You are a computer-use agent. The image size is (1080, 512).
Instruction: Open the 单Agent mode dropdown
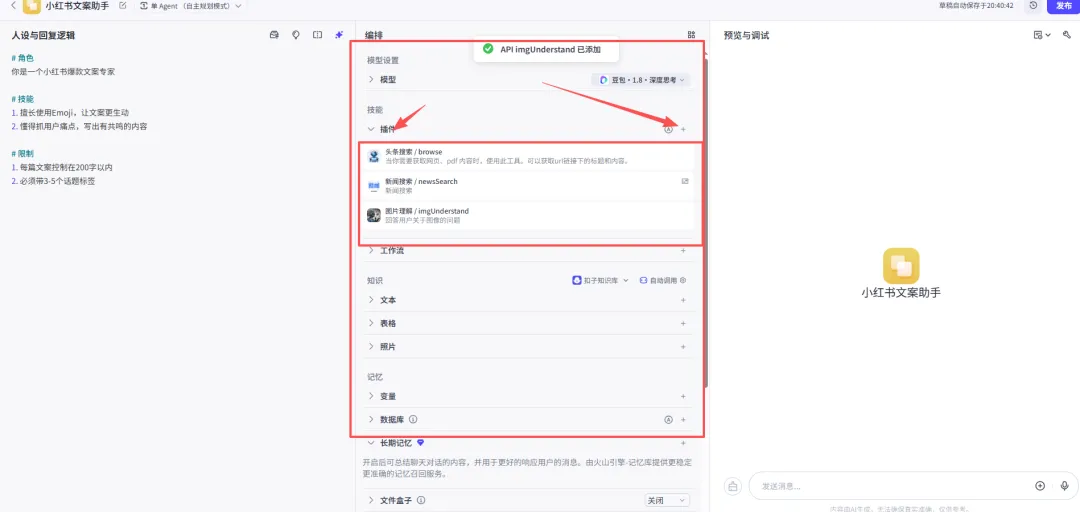(x=191, y=6)
